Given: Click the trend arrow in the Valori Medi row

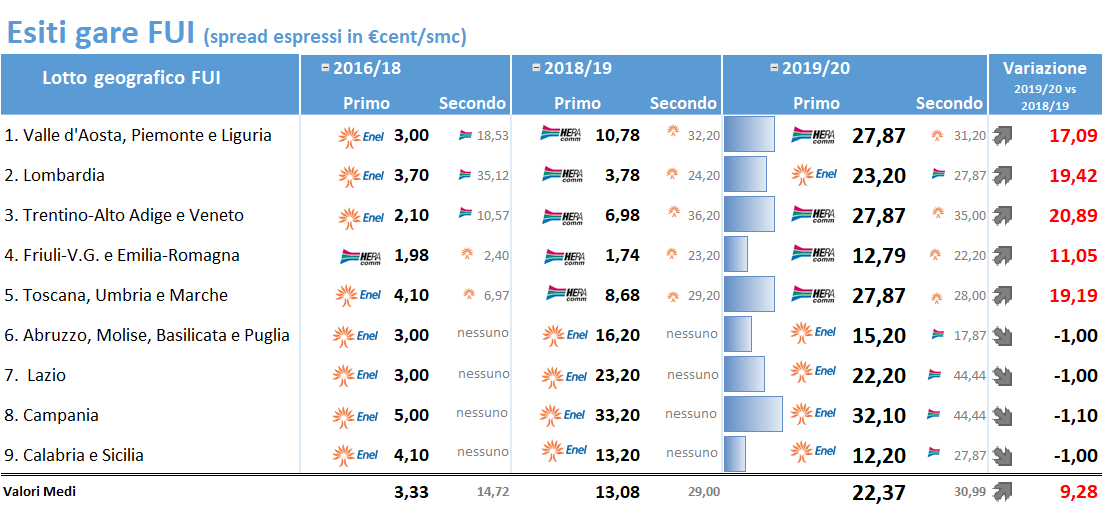Looking at the screenshot, I should (1002, 490).
